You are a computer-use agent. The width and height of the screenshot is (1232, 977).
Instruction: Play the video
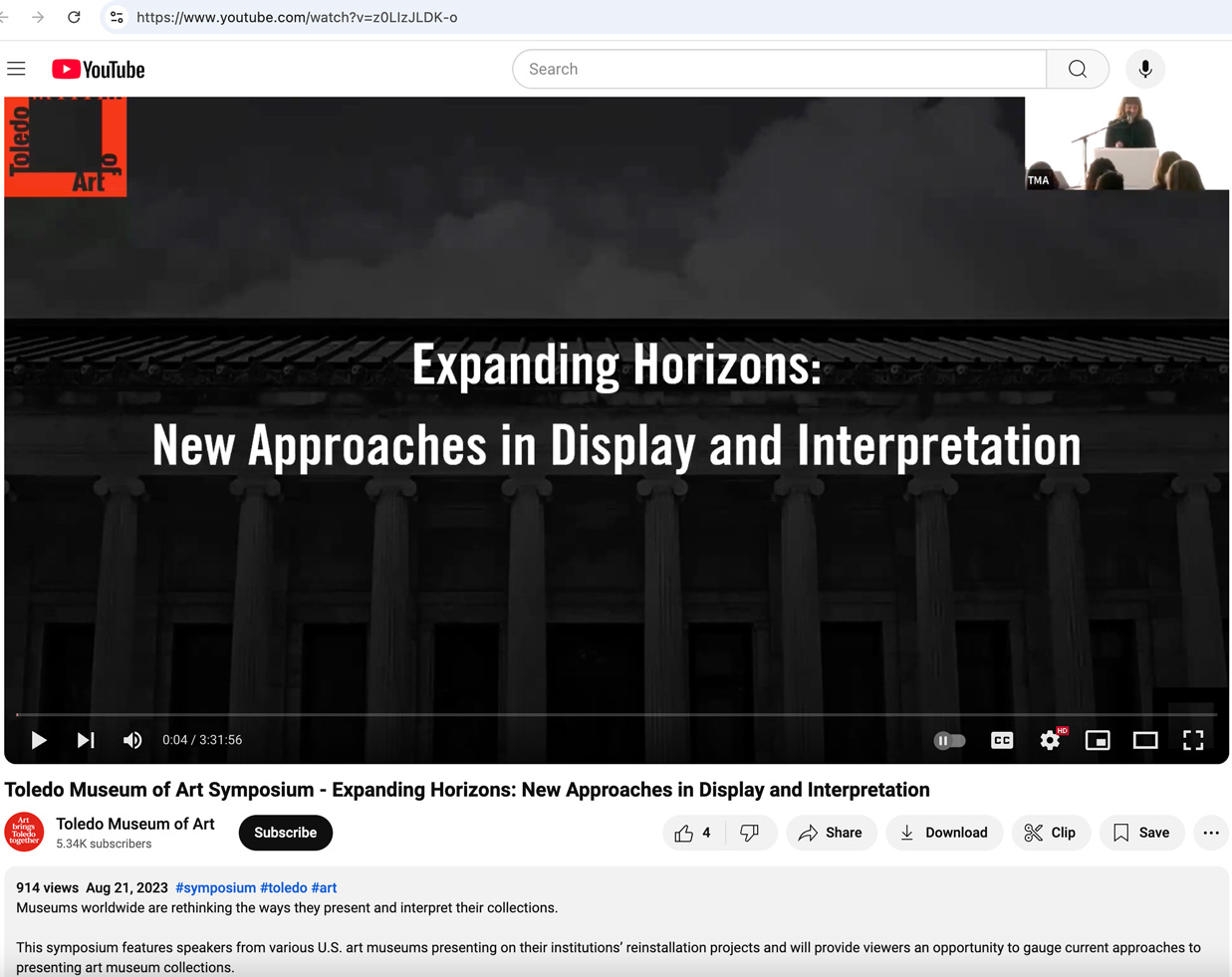38,740
